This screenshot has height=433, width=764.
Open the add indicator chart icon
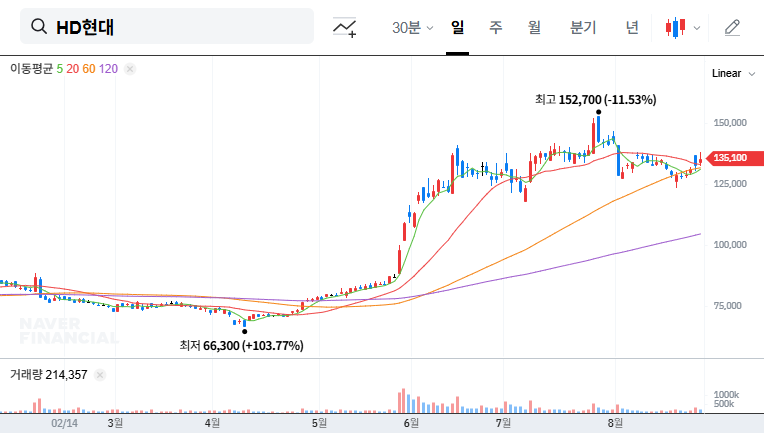coord(344,27)
